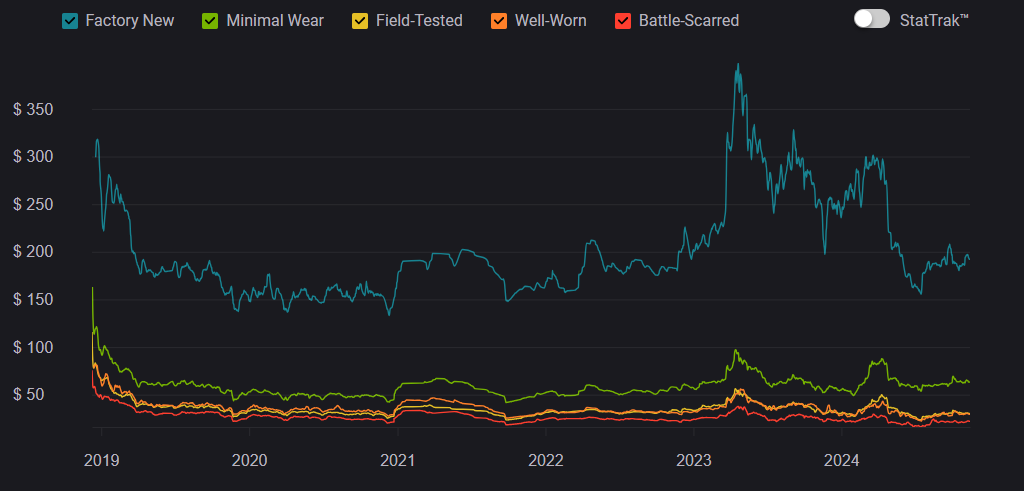Select the 2024 year axis label
This screenshot has width=1024, height=491.
click(841, 461)
